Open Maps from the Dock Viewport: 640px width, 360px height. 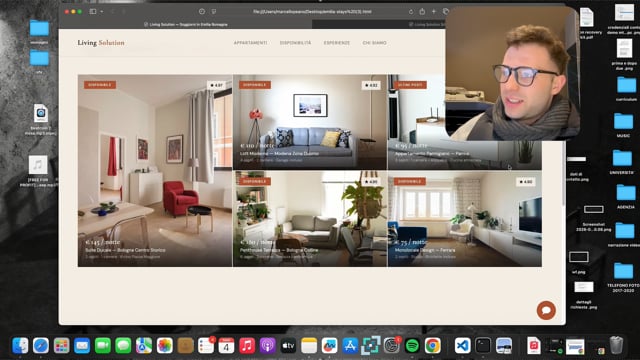click(x=144, y=346)
